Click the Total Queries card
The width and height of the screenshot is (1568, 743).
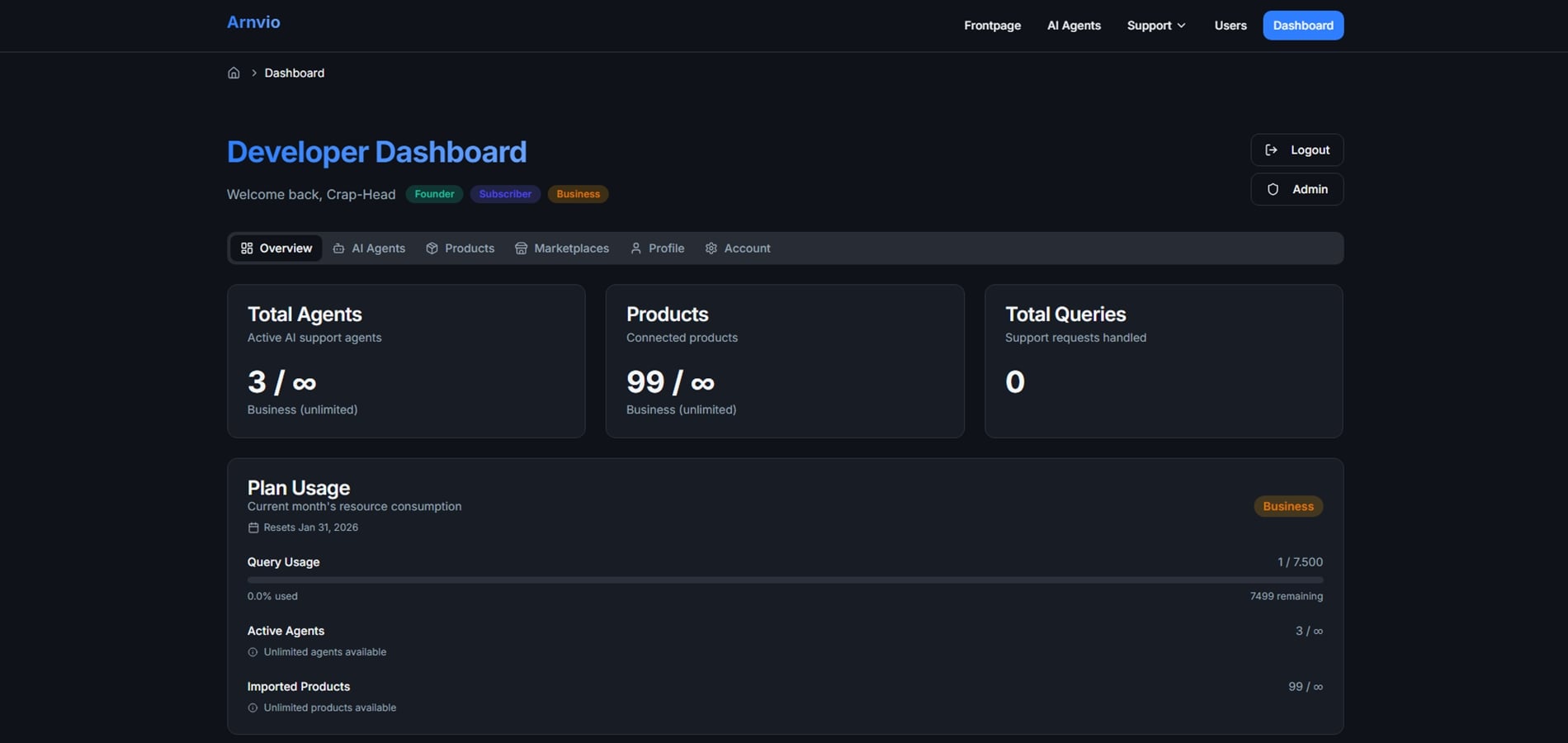point(1164,361)
